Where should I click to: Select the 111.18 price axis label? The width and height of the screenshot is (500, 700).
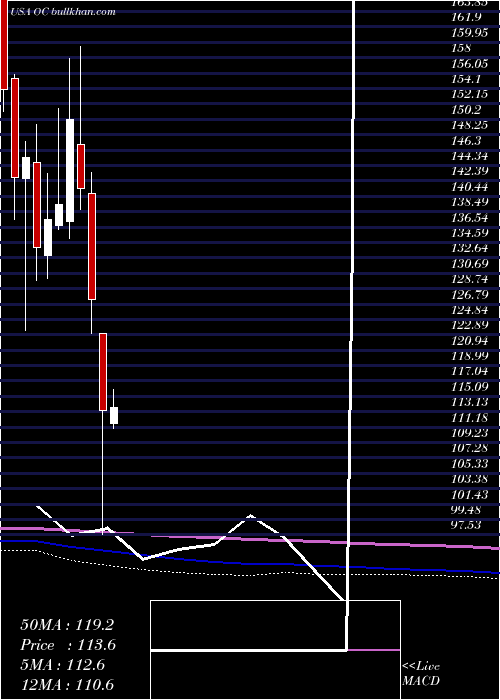click(470, 417)
